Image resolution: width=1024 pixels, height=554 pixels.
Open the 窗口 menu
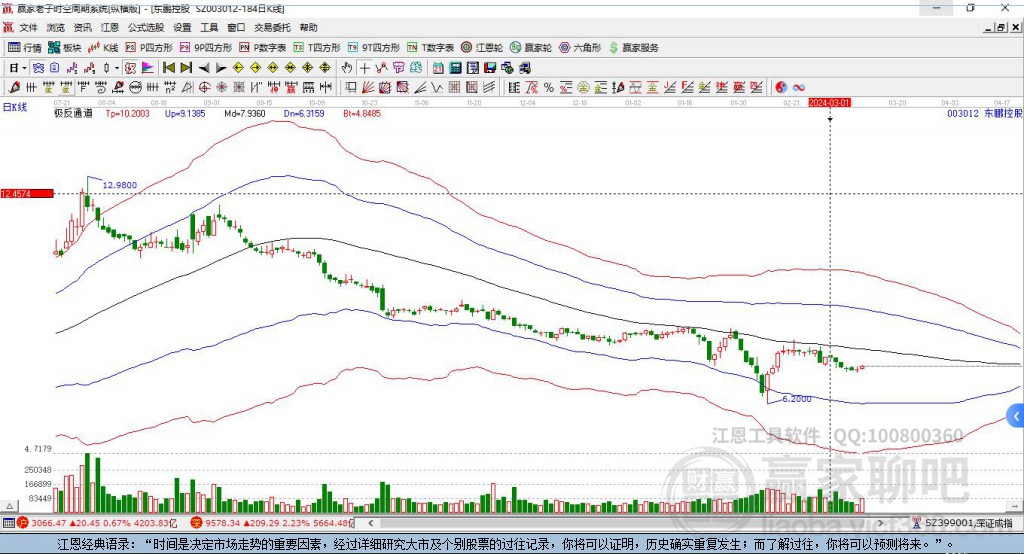pos(236,27)
